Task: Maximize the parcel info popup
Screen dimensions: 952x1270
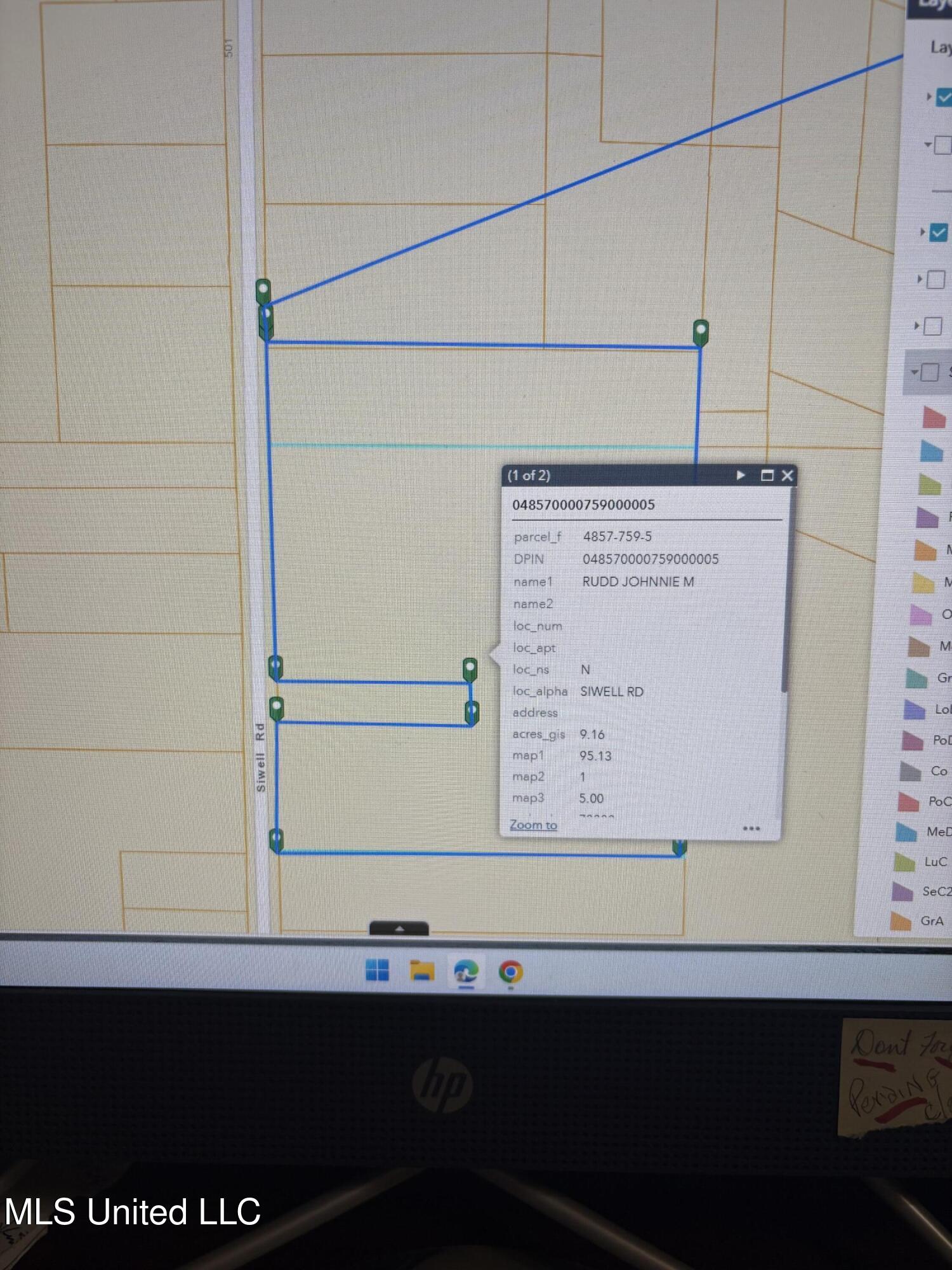Action: [x=767, y=476]
